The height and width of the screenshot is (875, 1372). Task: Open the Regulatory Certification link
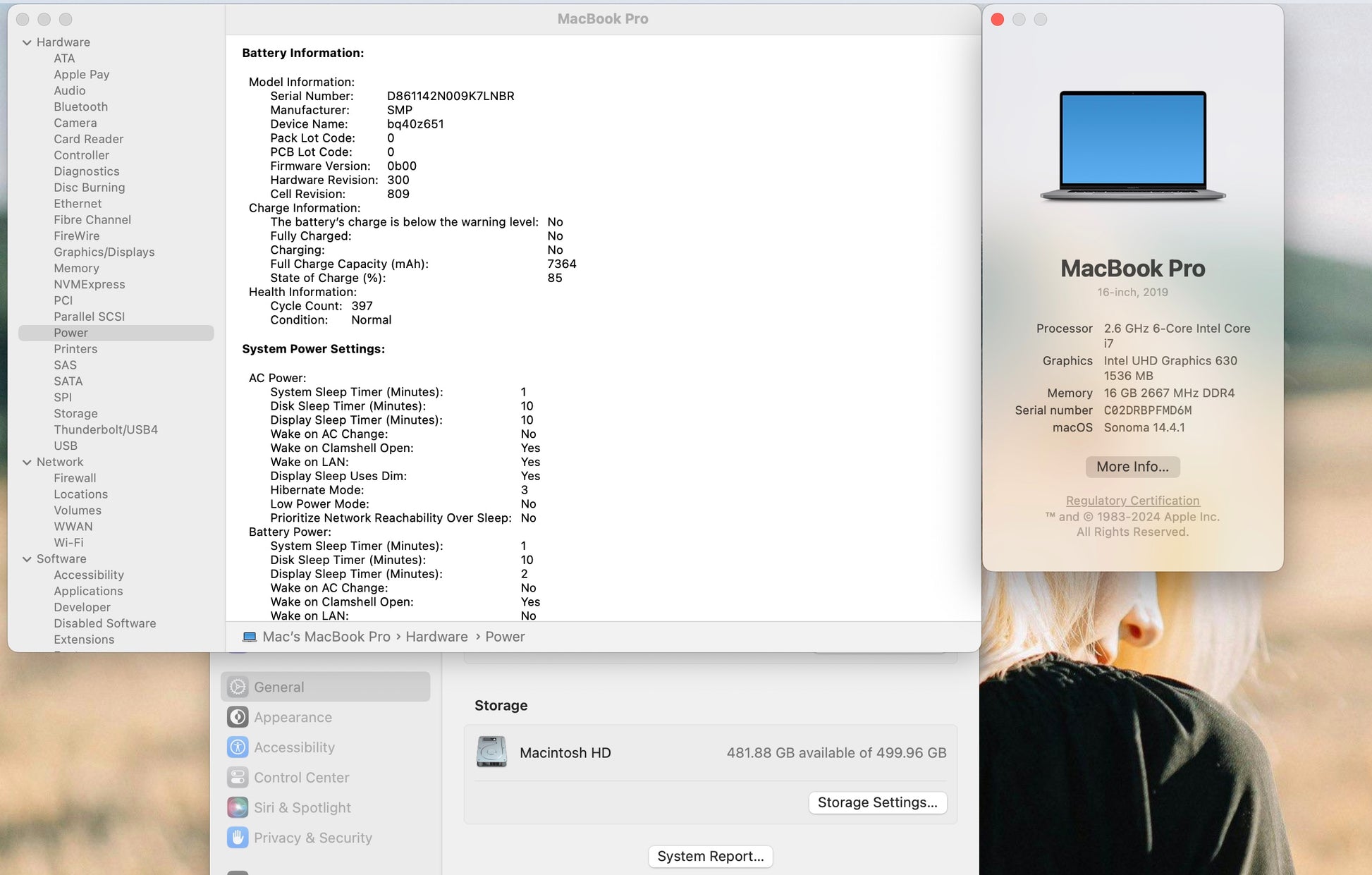tap(1132, 501)
